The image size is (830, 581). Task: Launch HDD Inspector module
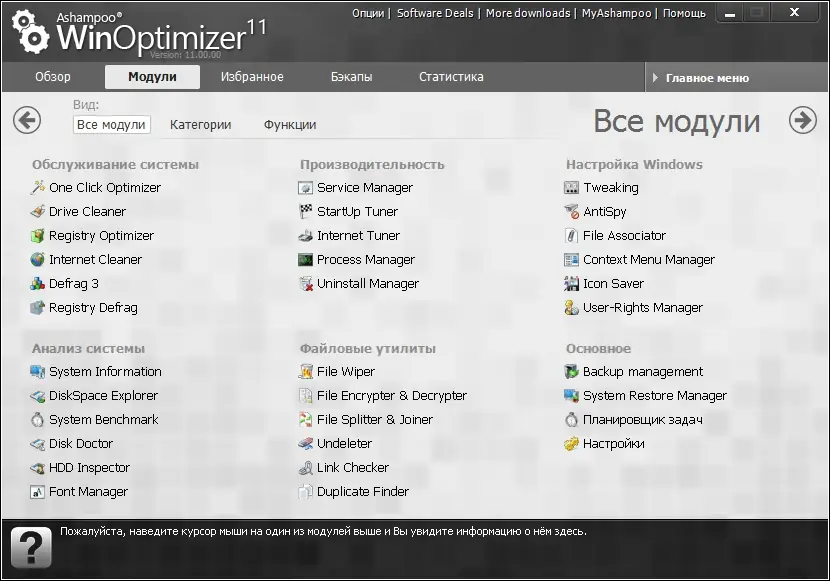pos(80,468)
